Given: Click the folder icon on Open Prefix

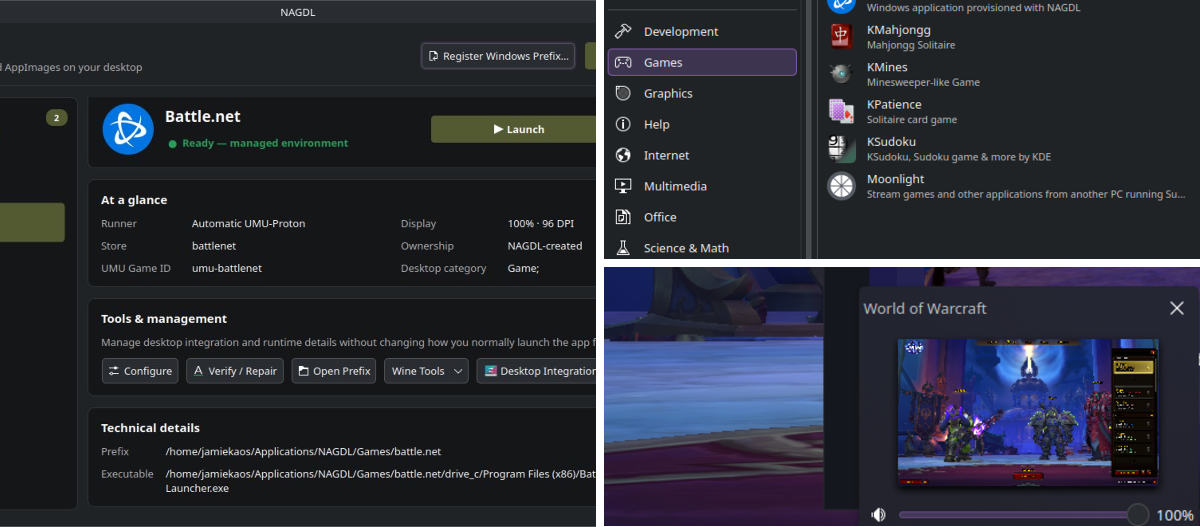Looking at the screenshot, I should tap(304, 371).
